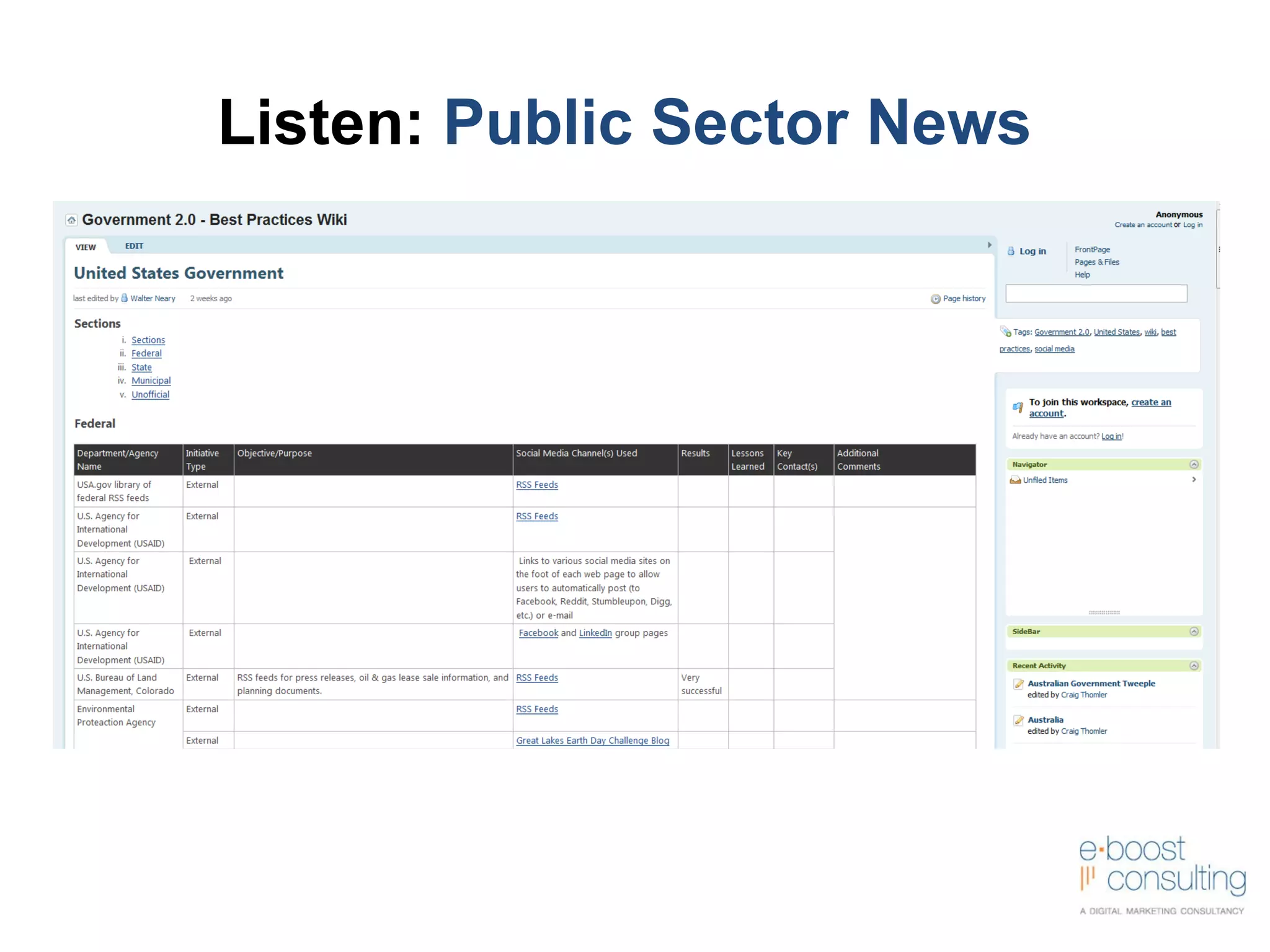Click the Social Media Channel(s) Used header
The image size is (1270, 952).
click(595, 460)
